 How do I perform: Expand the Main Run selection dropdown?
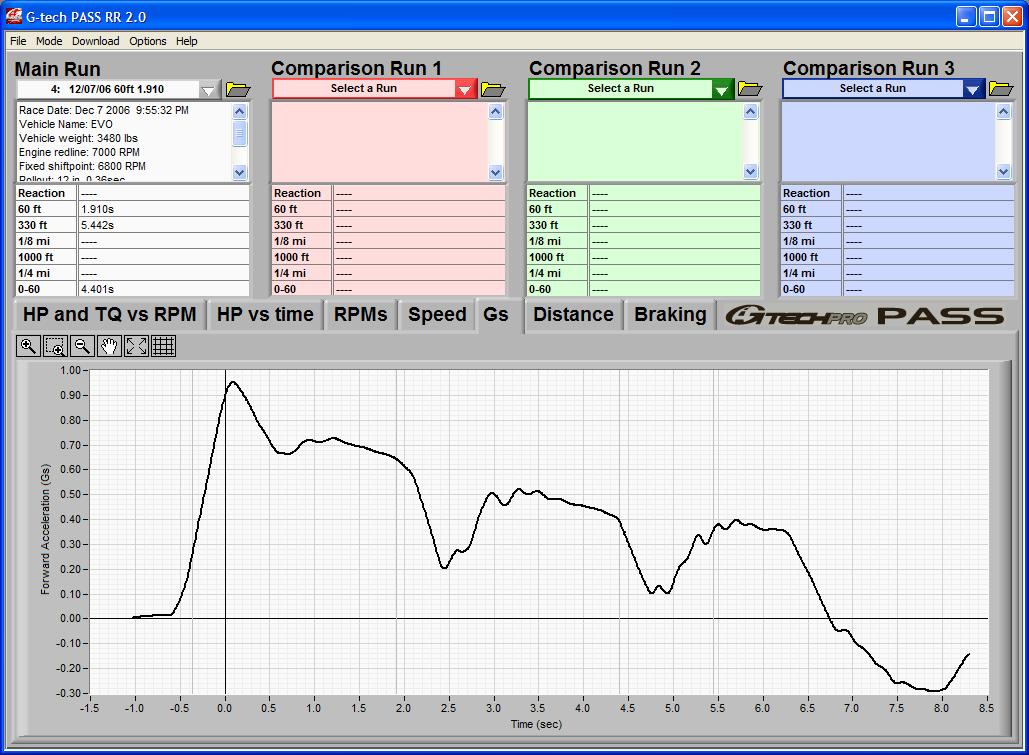(x=208, y=90)
